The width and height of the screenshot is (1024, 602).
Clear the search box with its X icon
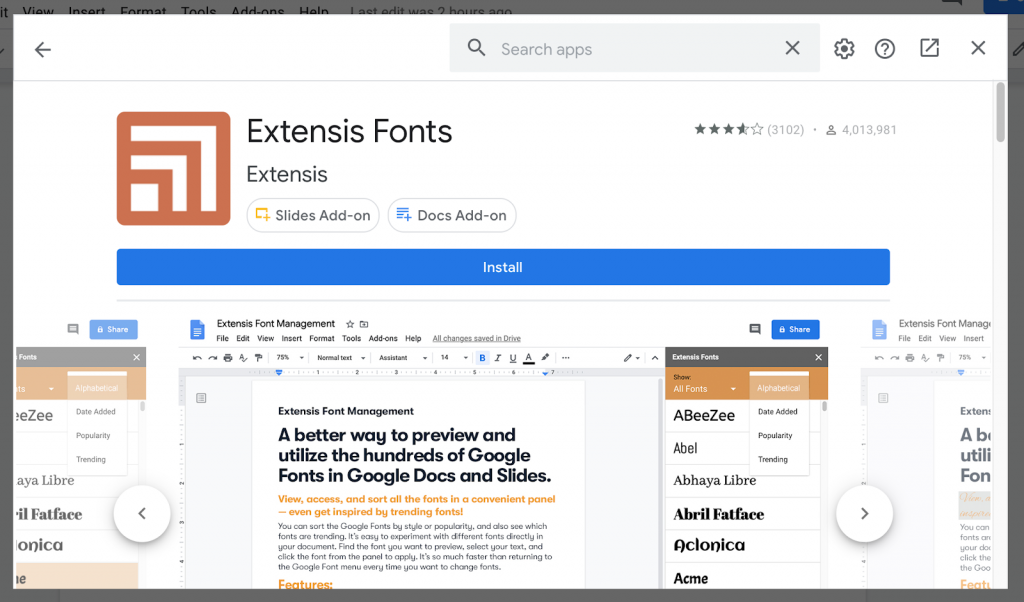point(792,48)
